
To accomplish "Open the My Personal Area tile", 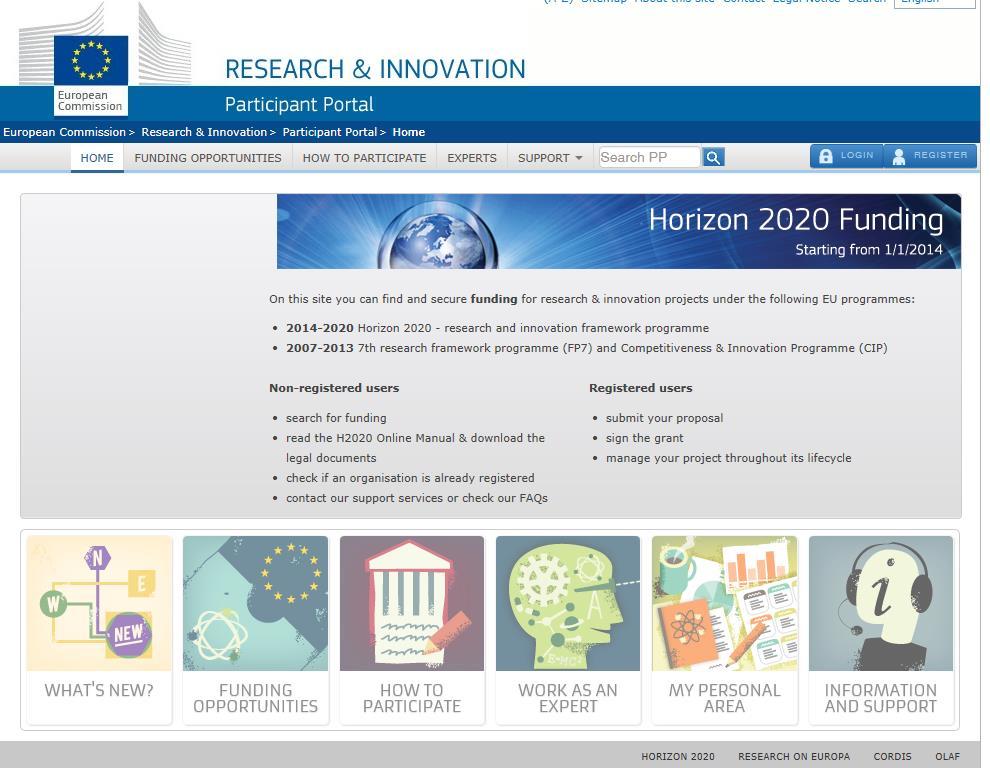I will pyautogui.click(x=724, y=630).
